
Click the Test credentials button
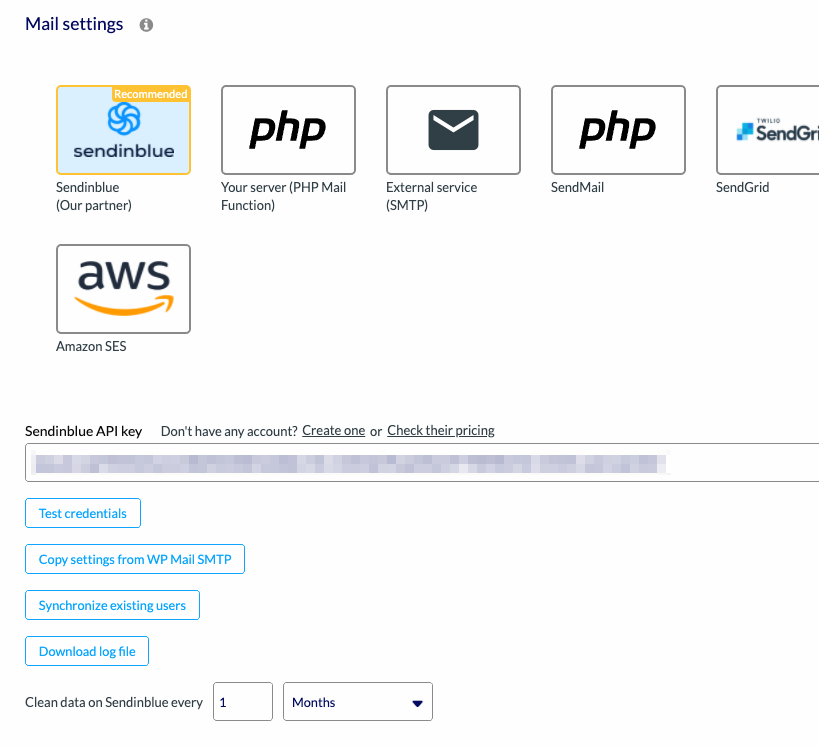83,513
